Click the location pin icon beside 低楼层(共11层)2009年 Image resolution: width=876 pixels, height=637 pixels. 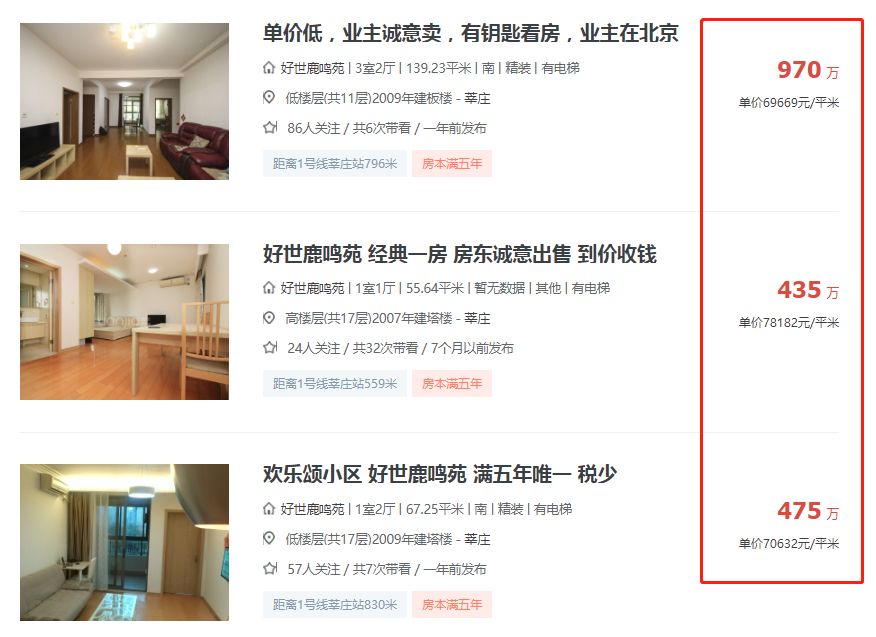(269, 98)
